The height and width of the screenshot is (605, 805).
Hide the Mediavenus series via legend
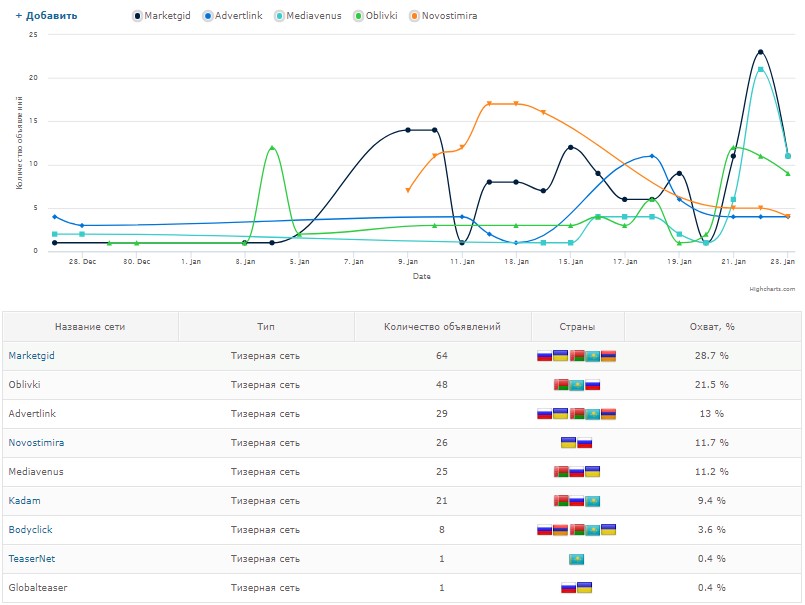pos(308,16)
